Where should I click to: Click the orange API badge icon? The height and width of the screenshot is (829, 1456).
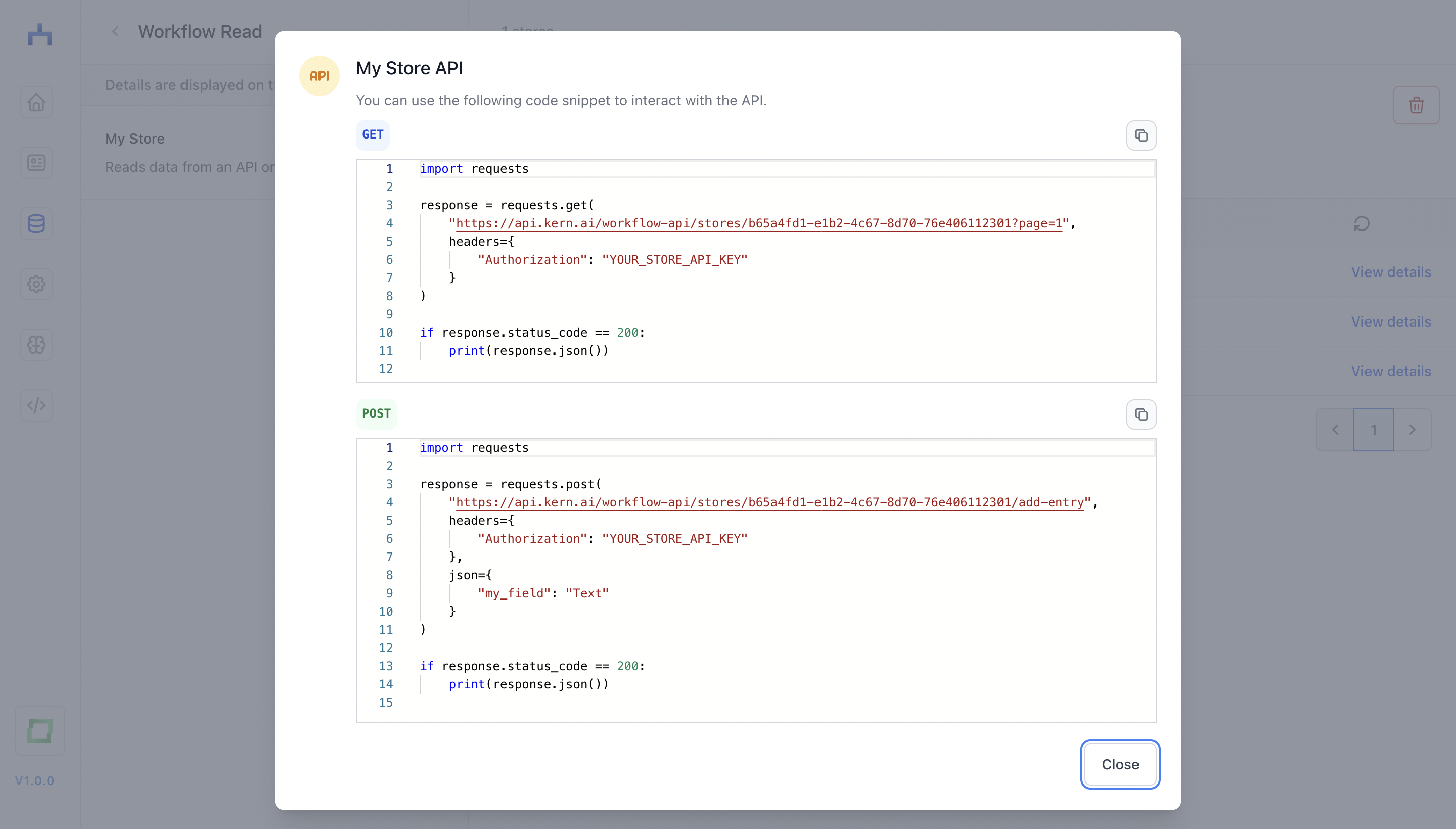tap(320, 76)
